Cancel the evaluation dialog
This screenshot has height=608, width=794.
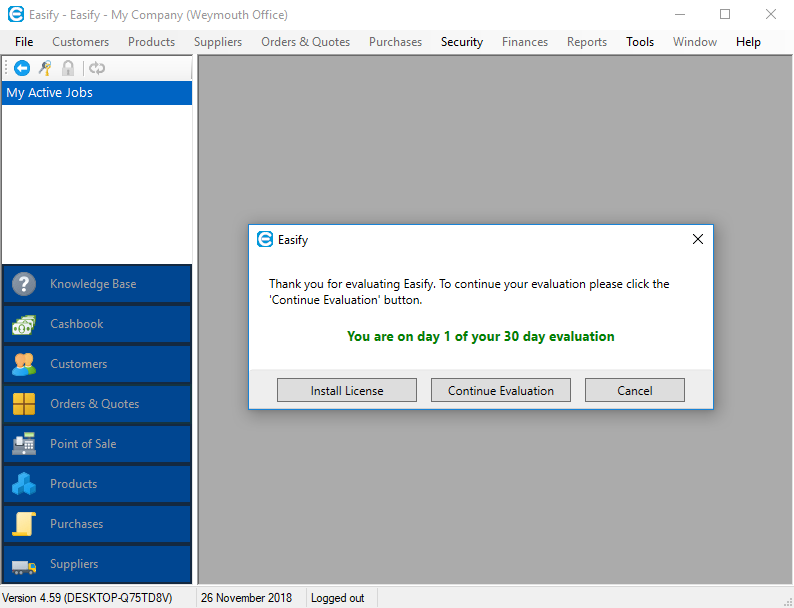pyautogui.click(x=635, y=391)
